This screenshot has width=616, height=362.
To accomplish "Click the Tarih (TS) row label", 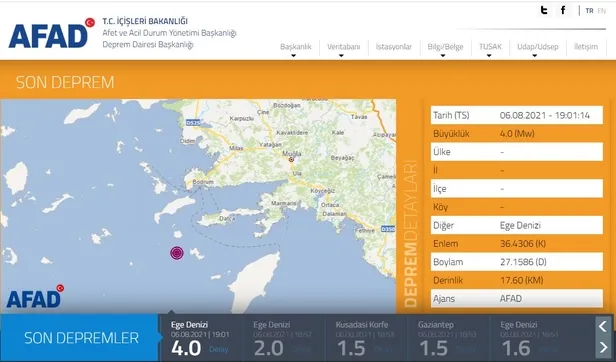I will 451,115.
